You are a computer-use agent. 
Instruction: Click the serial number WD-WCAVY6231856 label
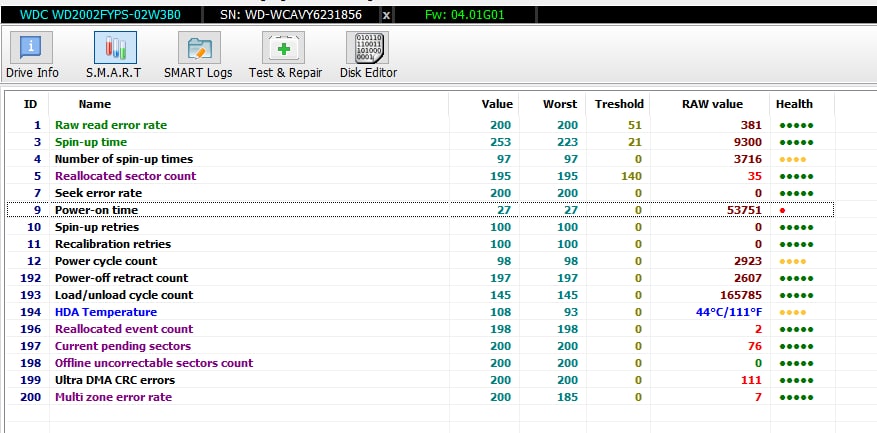(290, 15)
